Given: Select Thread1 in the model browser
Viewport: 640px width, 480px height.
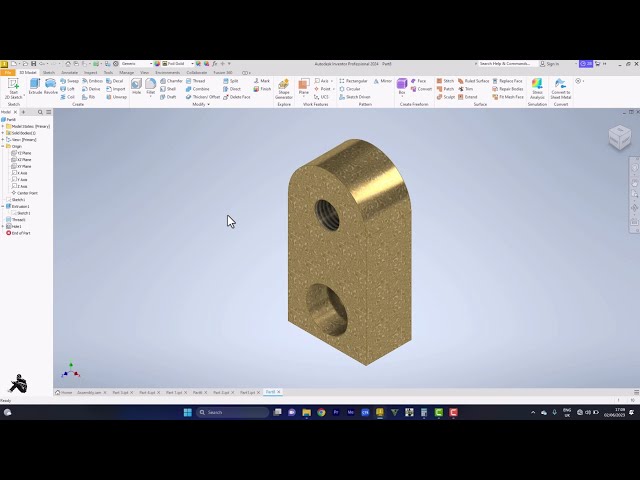Looking at the screenshot, I should (16, 220).
